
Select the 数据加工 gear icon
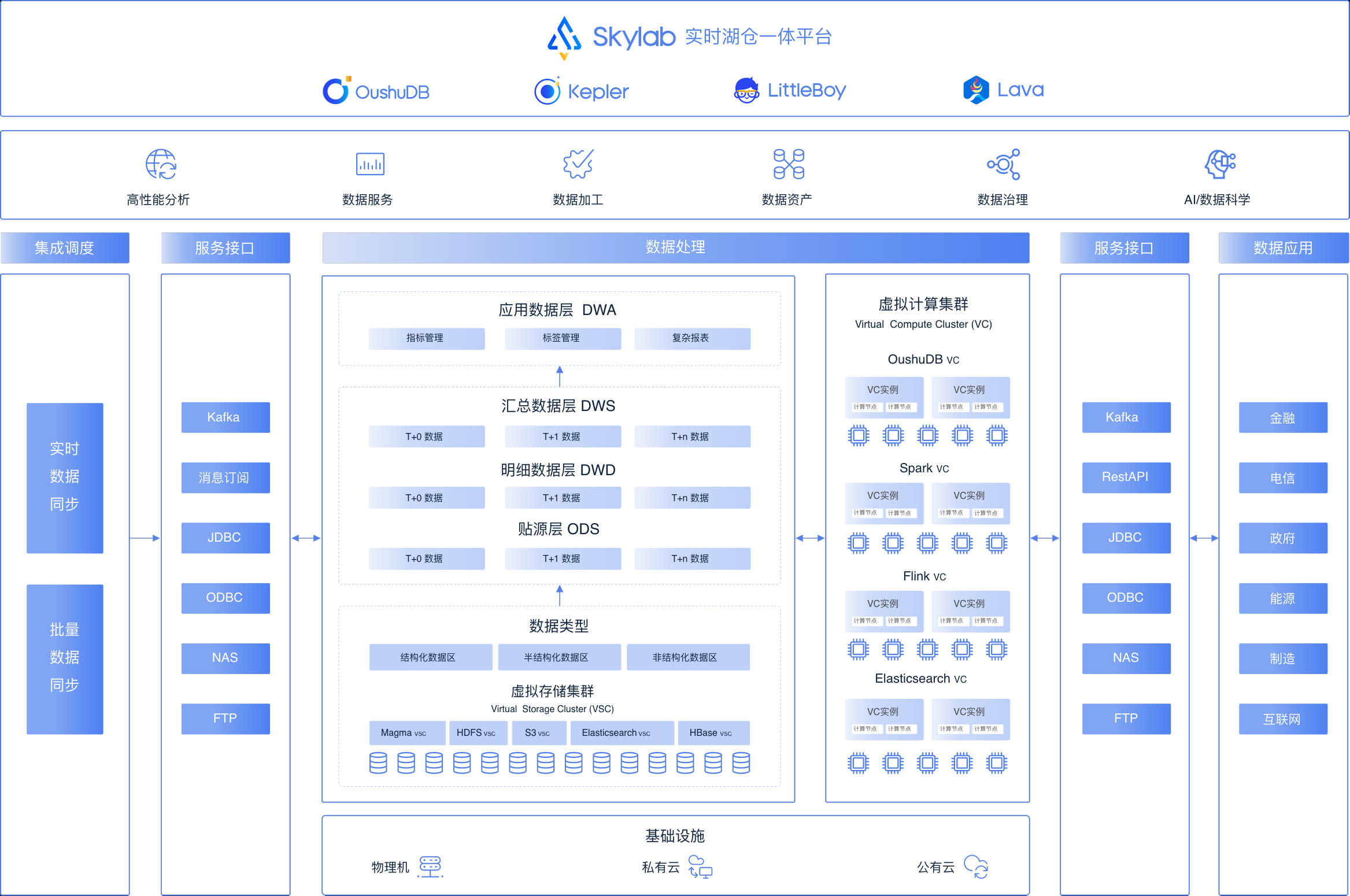[x=578, y=164]
